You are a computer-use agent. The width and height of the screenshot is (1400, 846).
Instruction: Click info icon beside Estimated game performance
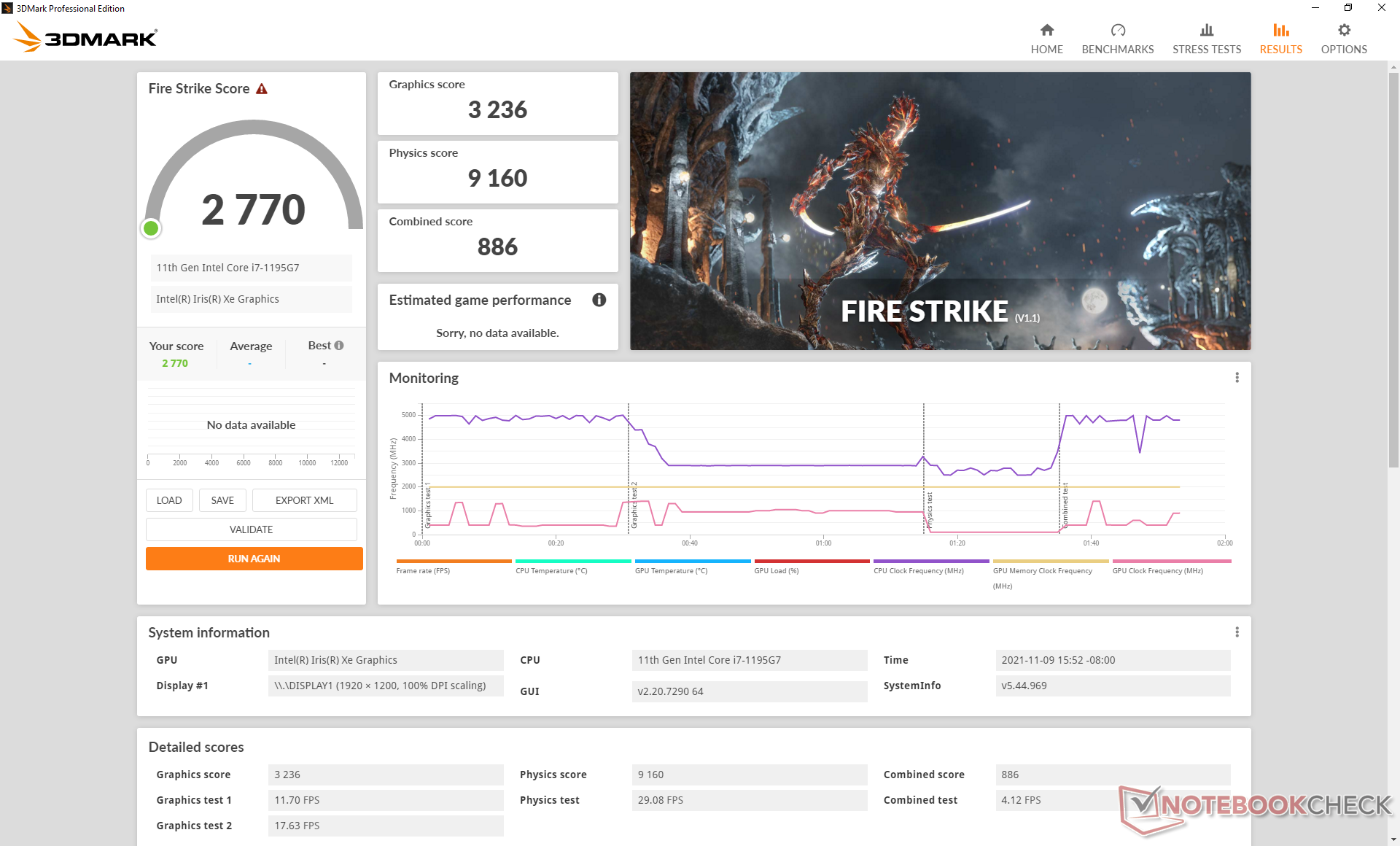599,300
